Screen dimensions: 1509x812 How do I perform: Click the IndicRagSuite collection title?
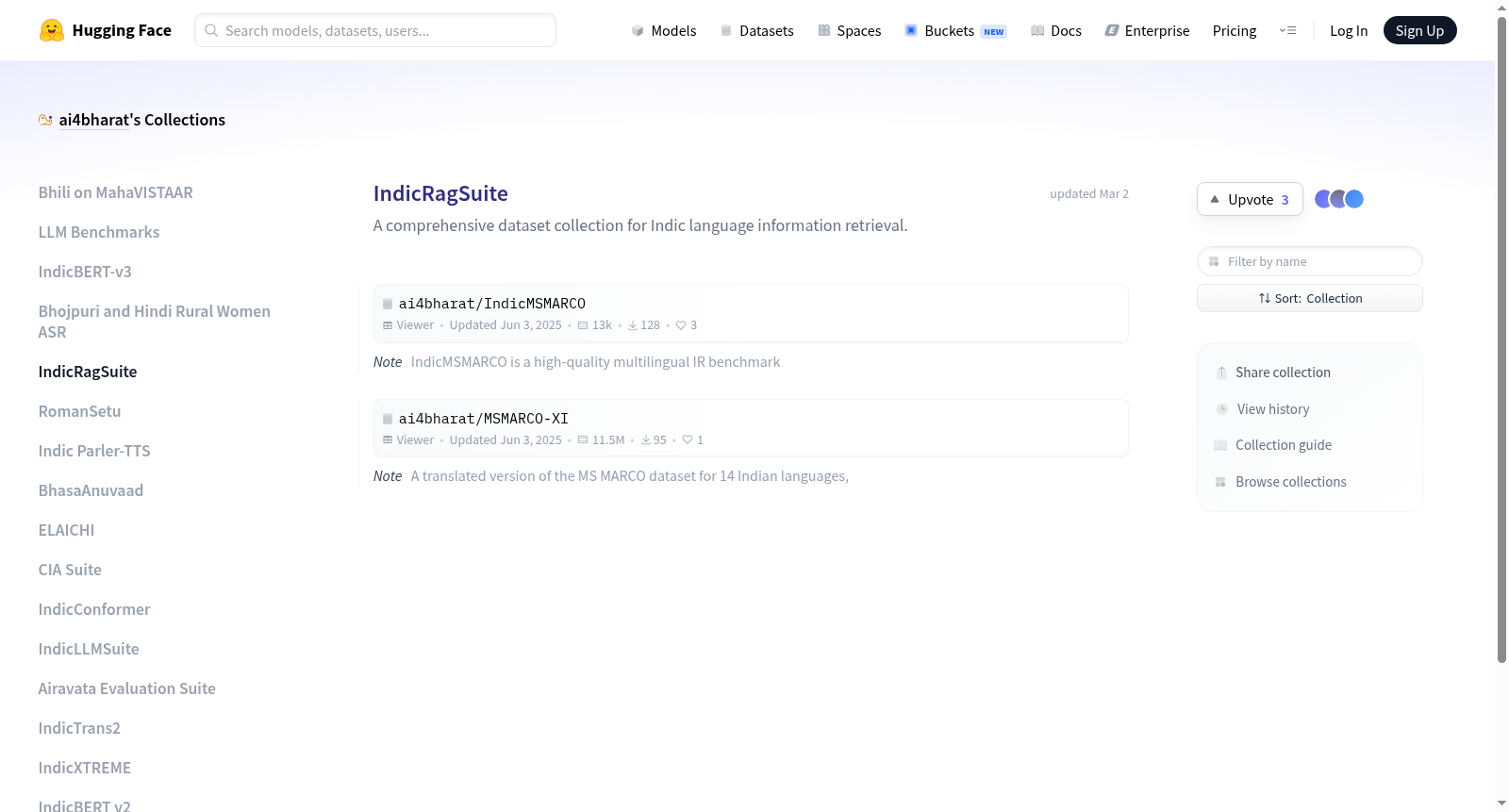pyautogui.click(x=440, y=193)
